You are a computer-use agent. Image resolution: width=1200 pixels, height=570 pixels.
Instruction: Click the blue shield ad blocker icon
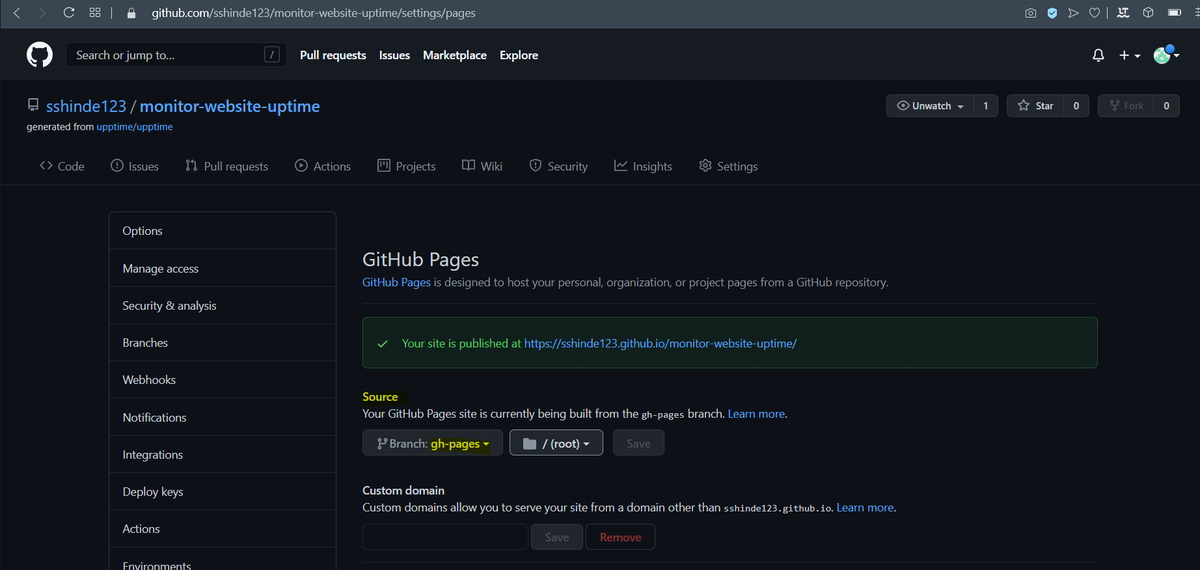point(1052,13)
